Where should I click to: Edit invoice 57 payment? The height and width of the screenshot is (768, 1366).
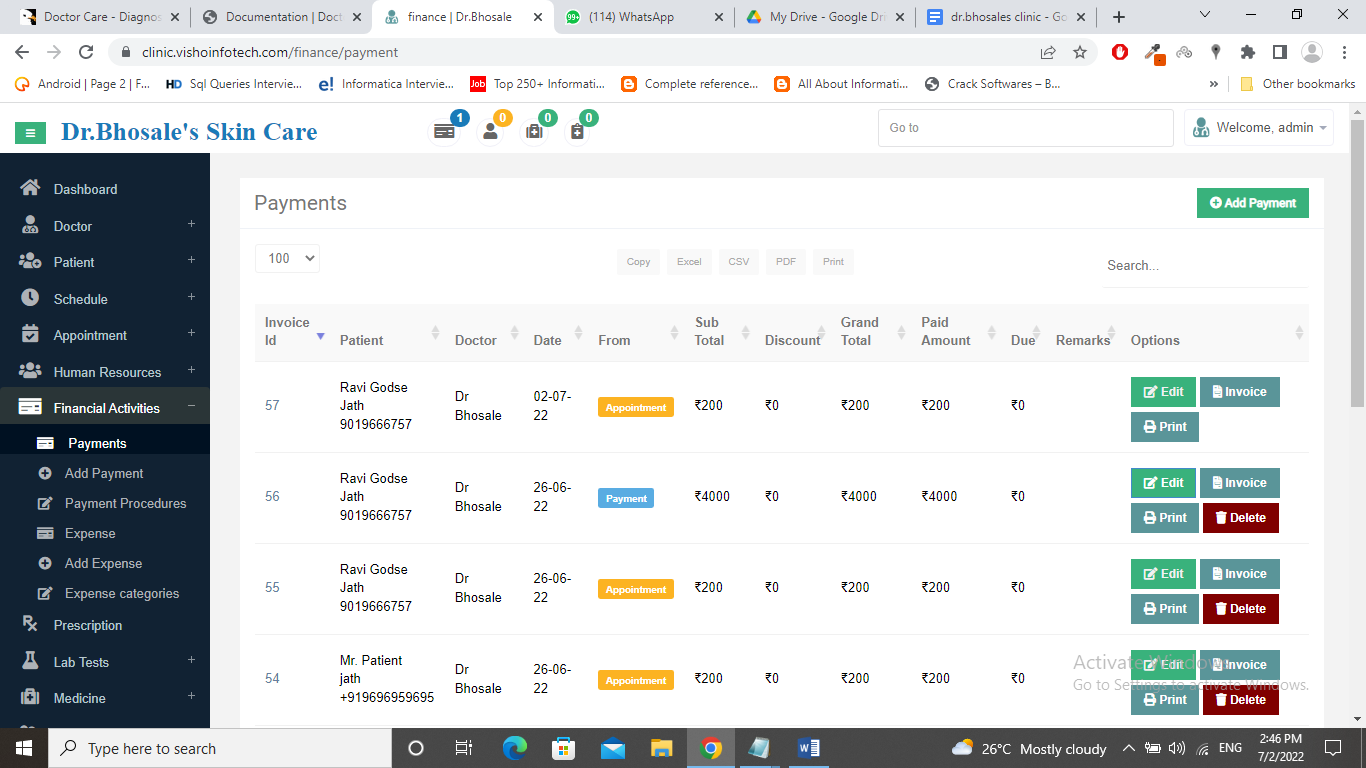(1163, 392)
